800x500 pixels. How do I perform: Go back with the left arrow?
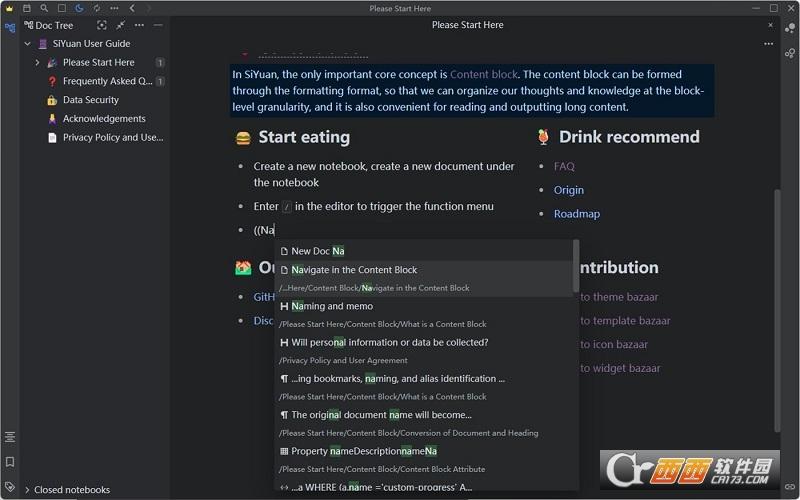coord(132,8)
